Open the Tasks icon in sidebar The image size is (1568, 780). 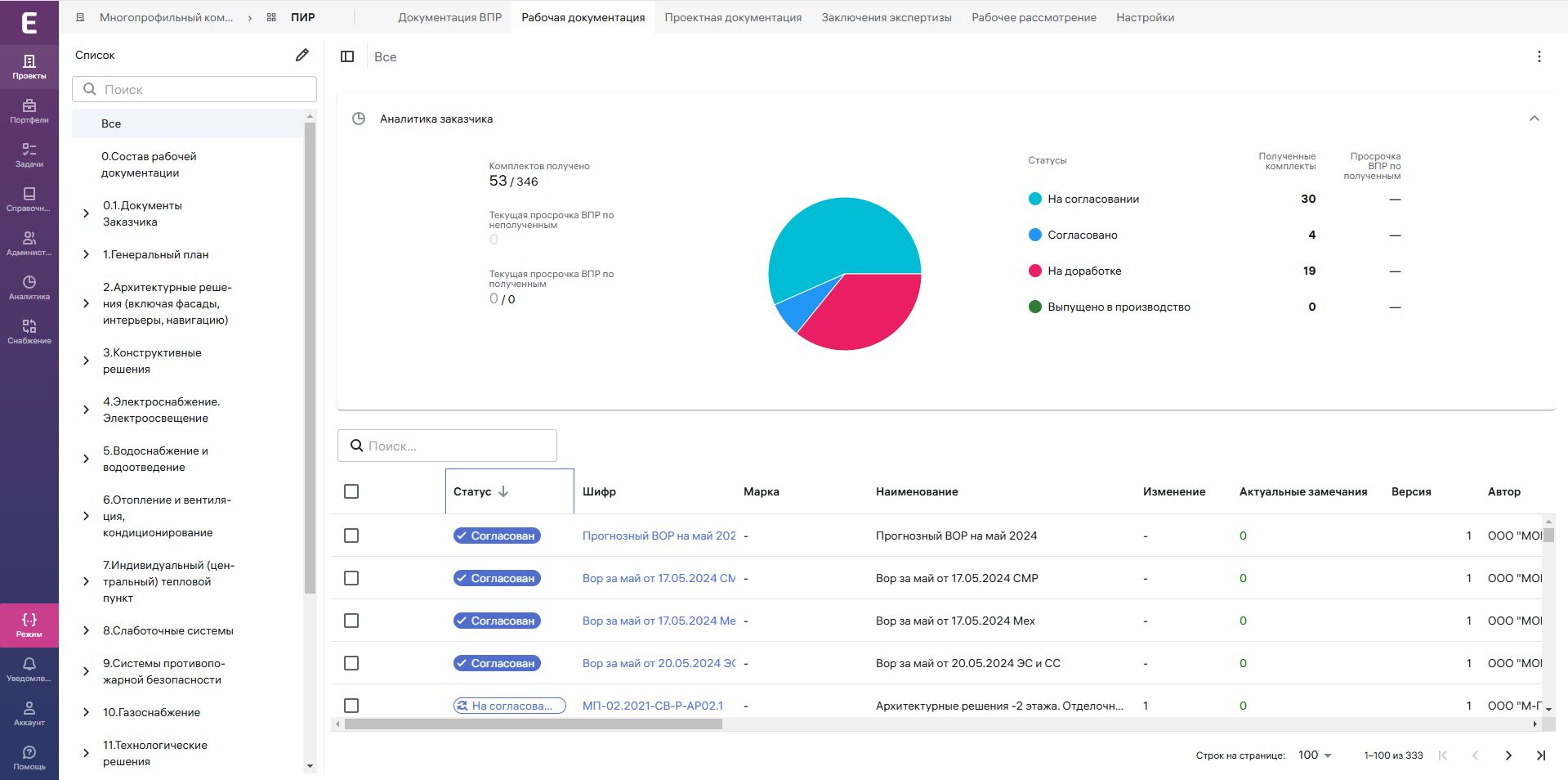point(29,155)
